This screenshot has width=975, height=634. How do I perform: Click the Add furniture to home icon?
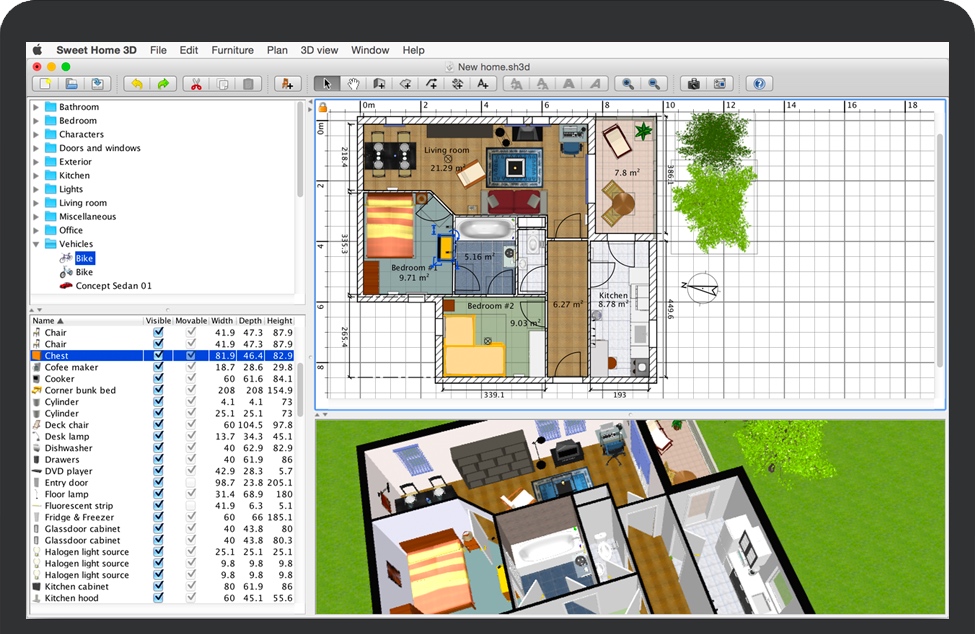(287, 84)
